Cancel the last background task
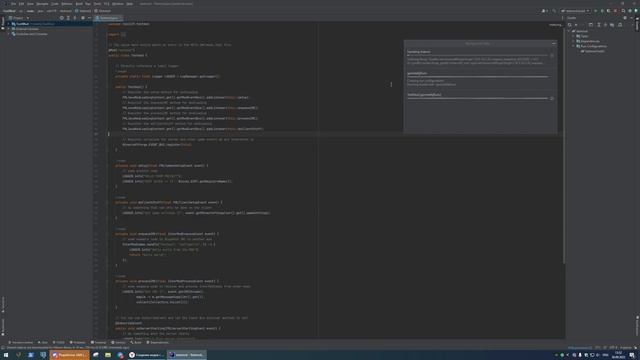Image resolution: width=640 pixels, height=360 pixels. [552, 98]
